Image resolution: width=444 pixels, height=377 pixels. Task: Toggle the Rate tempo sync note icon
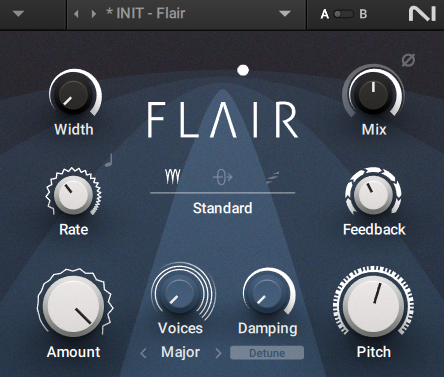tap(109, 160)
